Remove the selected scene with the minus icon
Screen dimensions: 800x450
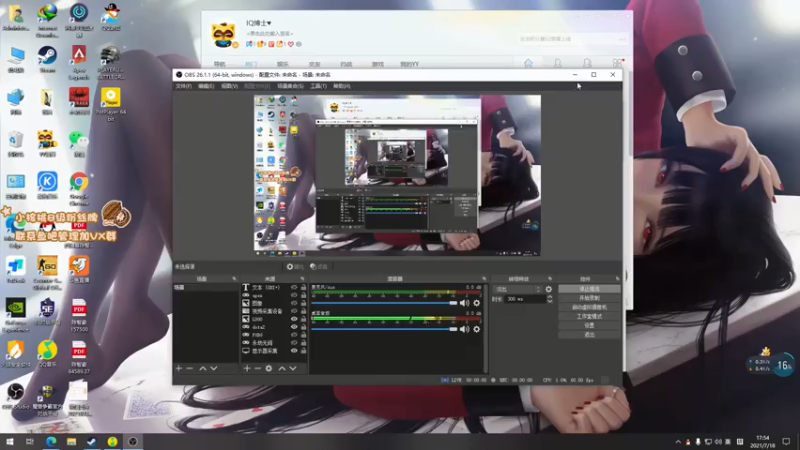coord(189,368)
